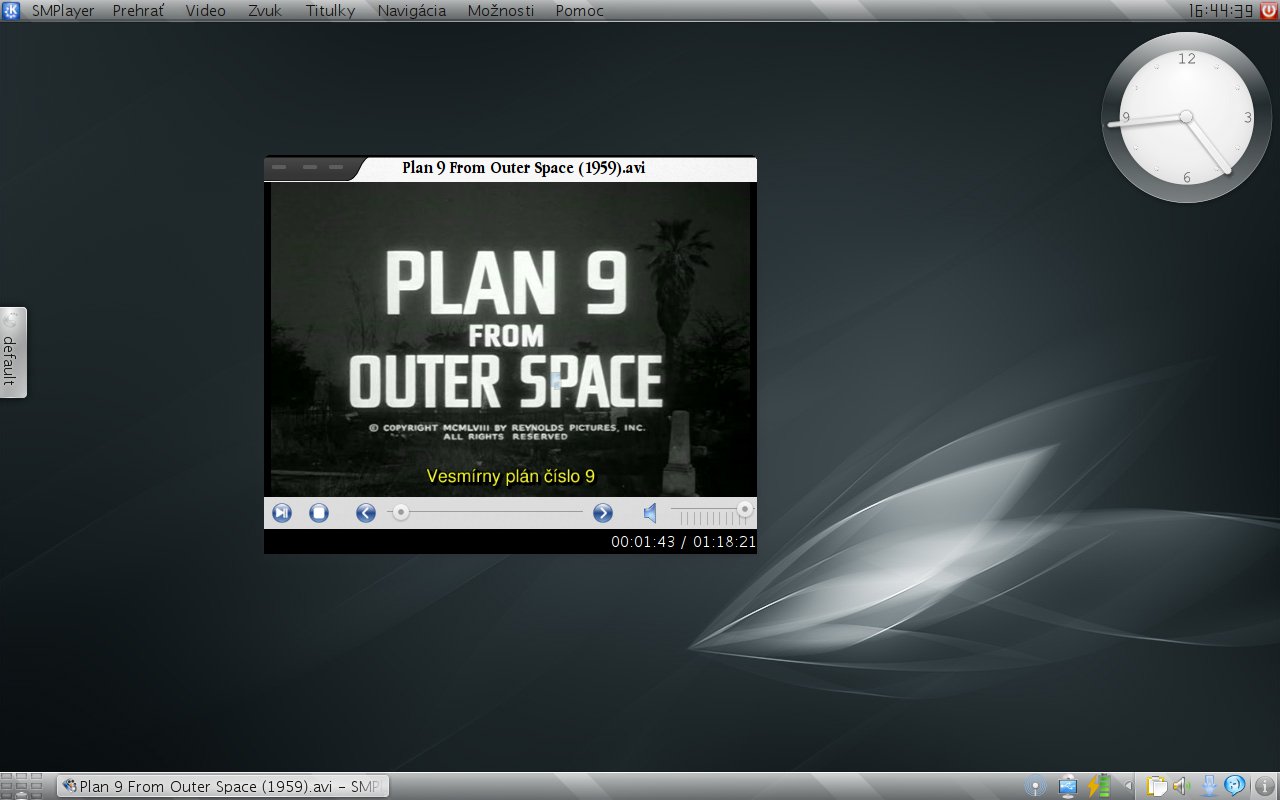1280x800 pixels.
Task: Stop the video playback
Action: 319,513
